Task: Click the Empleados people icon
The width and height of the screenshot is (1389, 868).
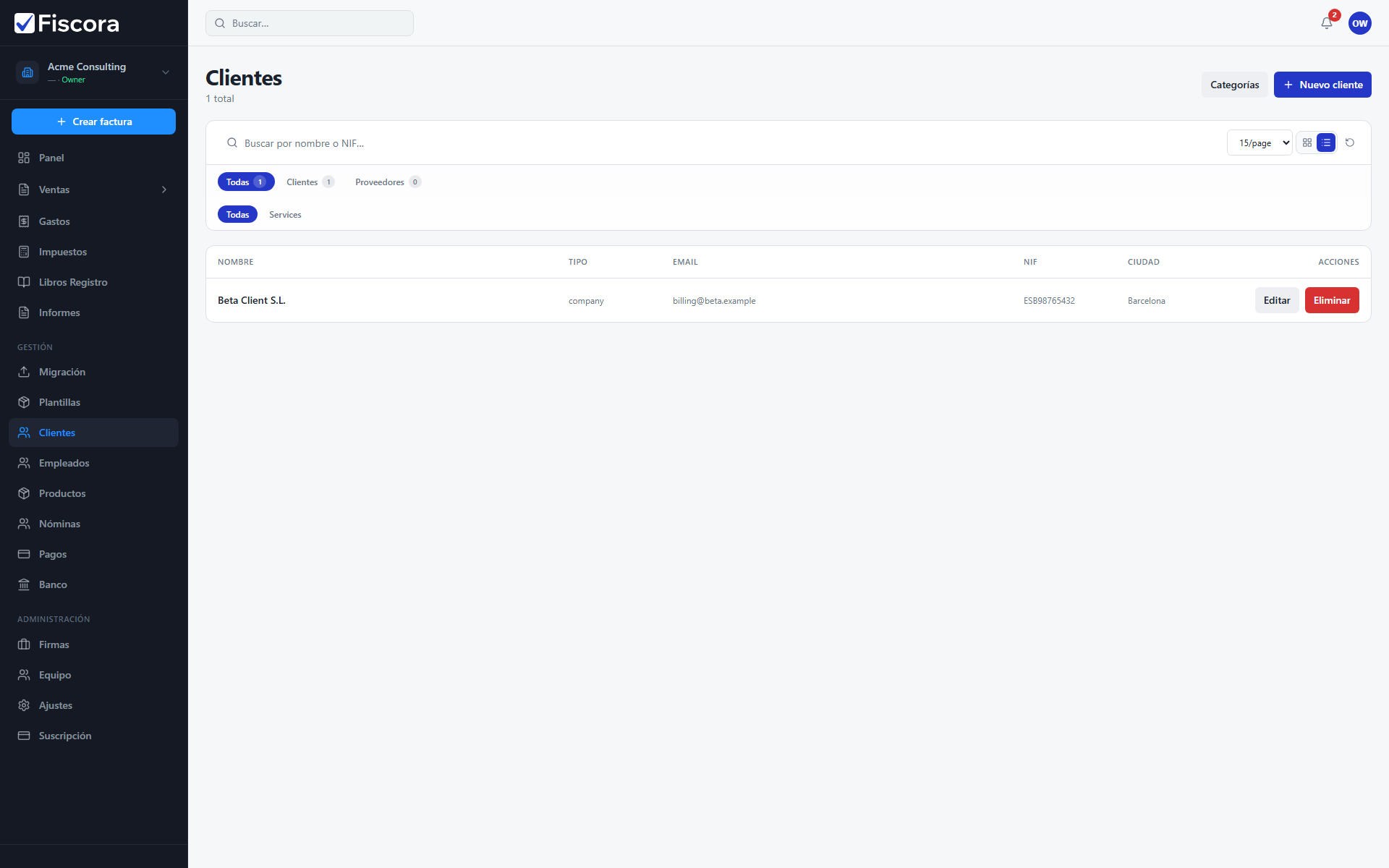Action: pyautogui.click(x=24, y=463)
